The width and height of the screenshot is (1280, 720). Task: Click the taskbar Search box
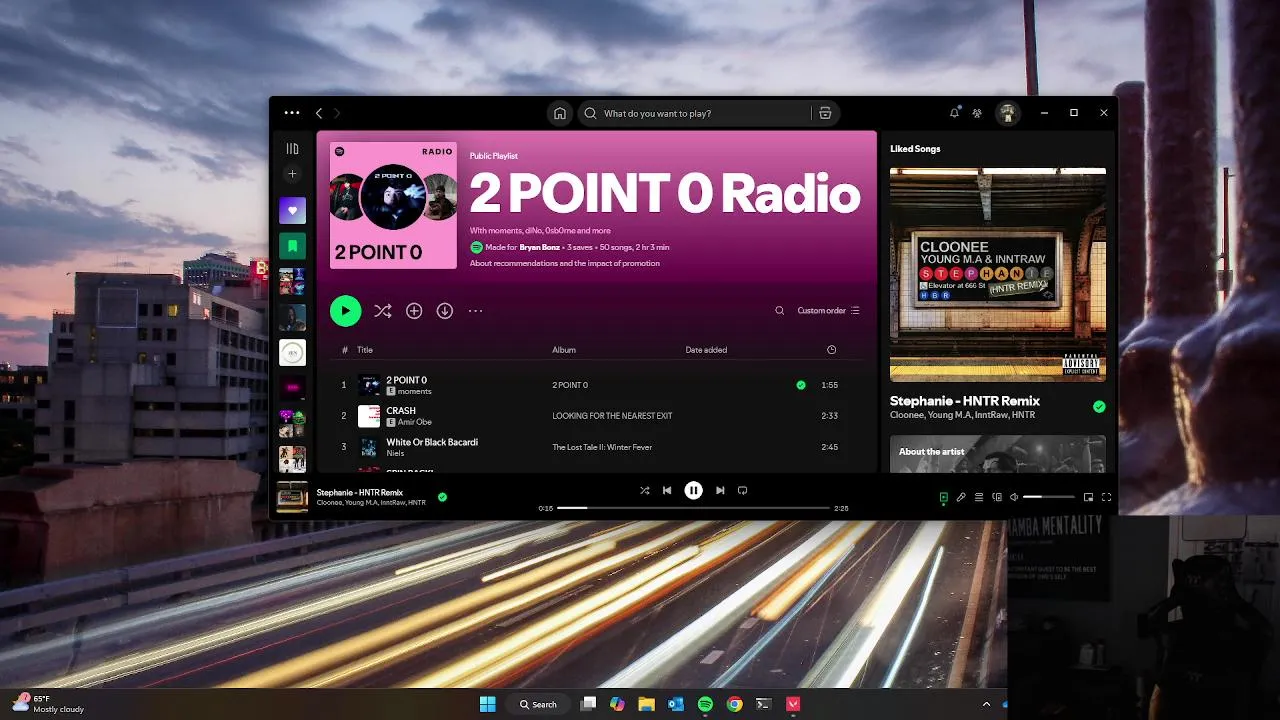pos(538,704)
